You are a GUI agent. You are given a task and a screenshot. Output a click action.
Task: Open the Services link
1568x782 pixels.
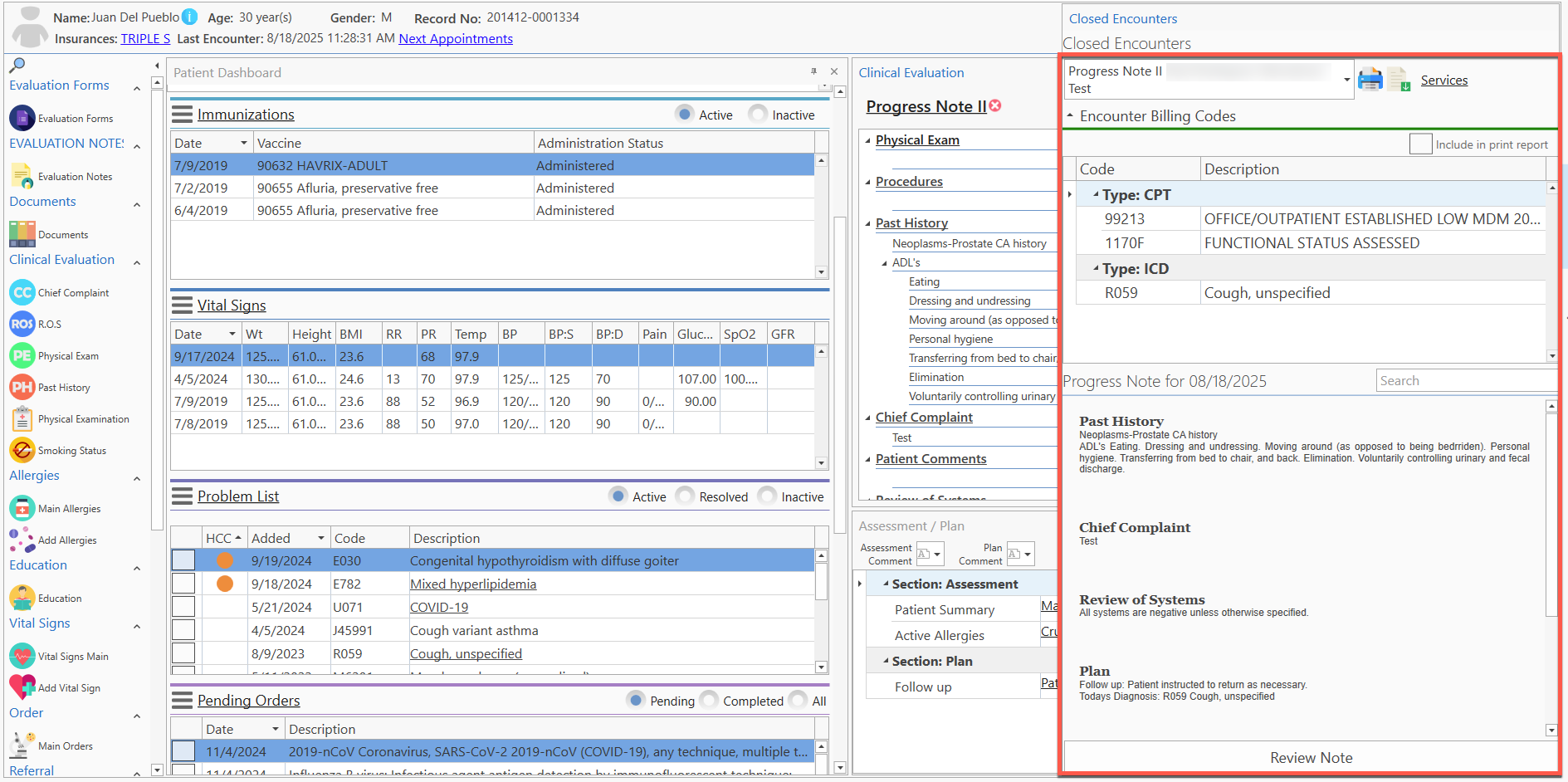(x=1444, y=80)
